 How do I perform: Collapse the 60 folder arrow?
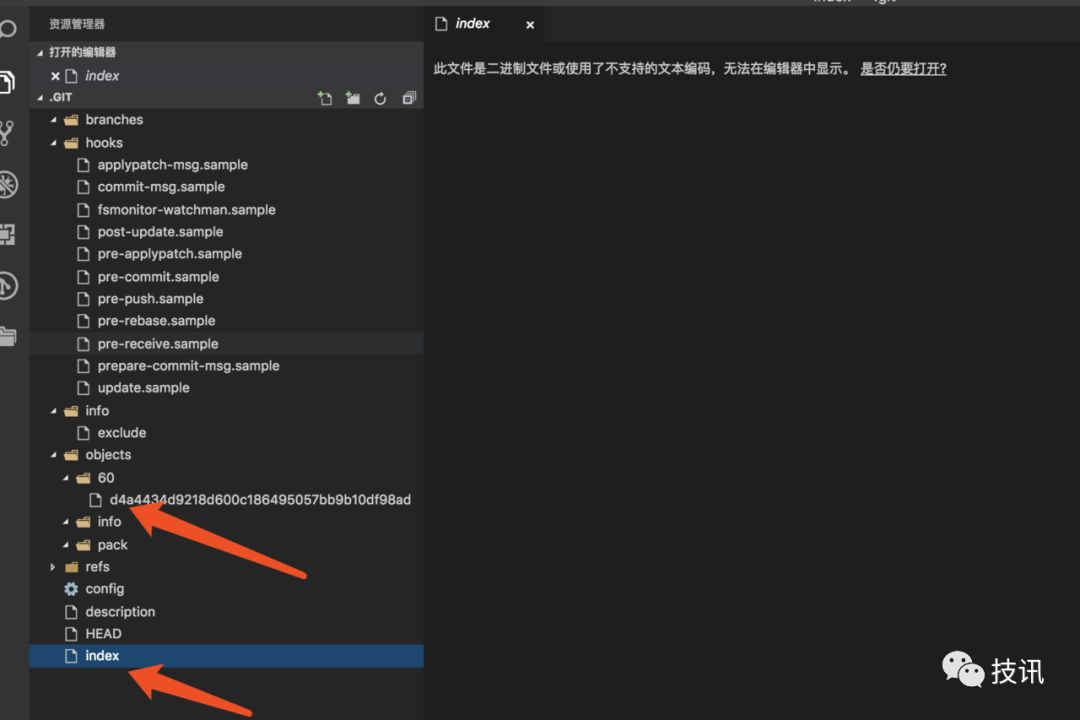[66, 477]
